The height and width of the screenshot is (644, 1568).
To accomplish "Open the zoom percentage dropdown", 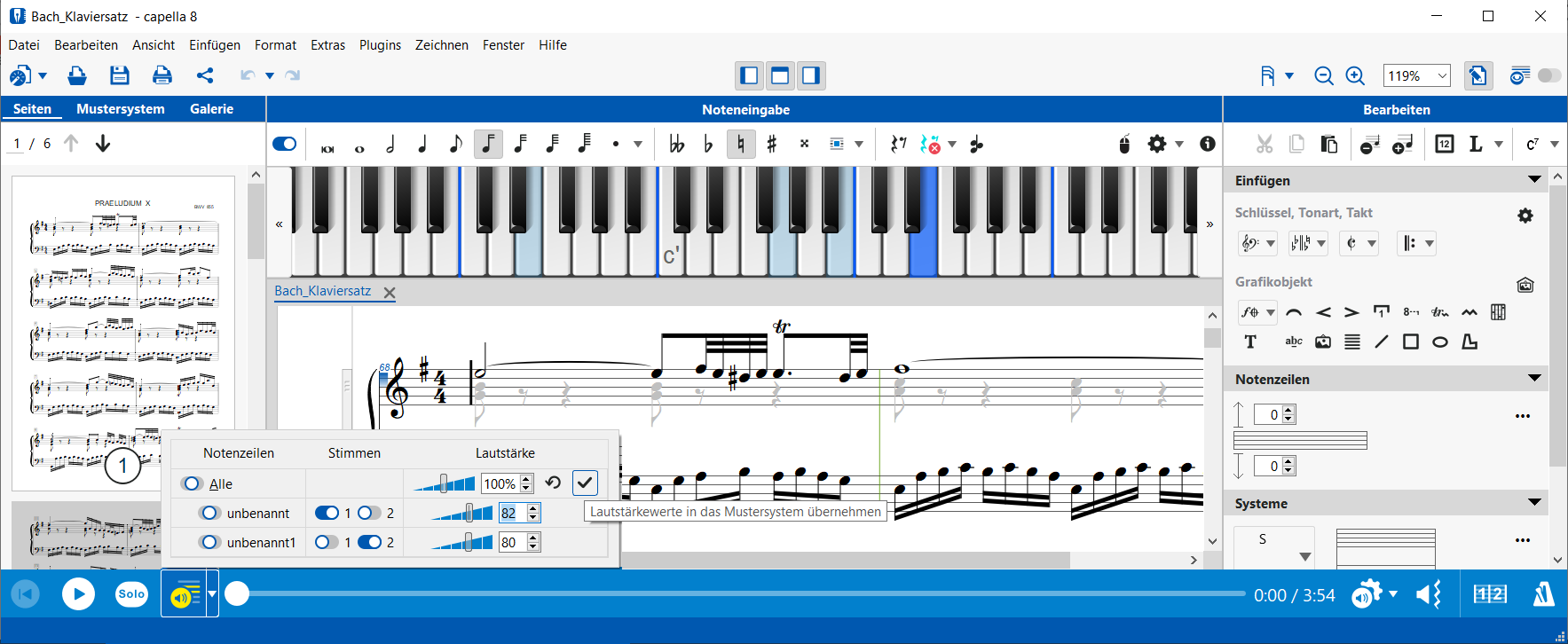I will (1442, 76).
